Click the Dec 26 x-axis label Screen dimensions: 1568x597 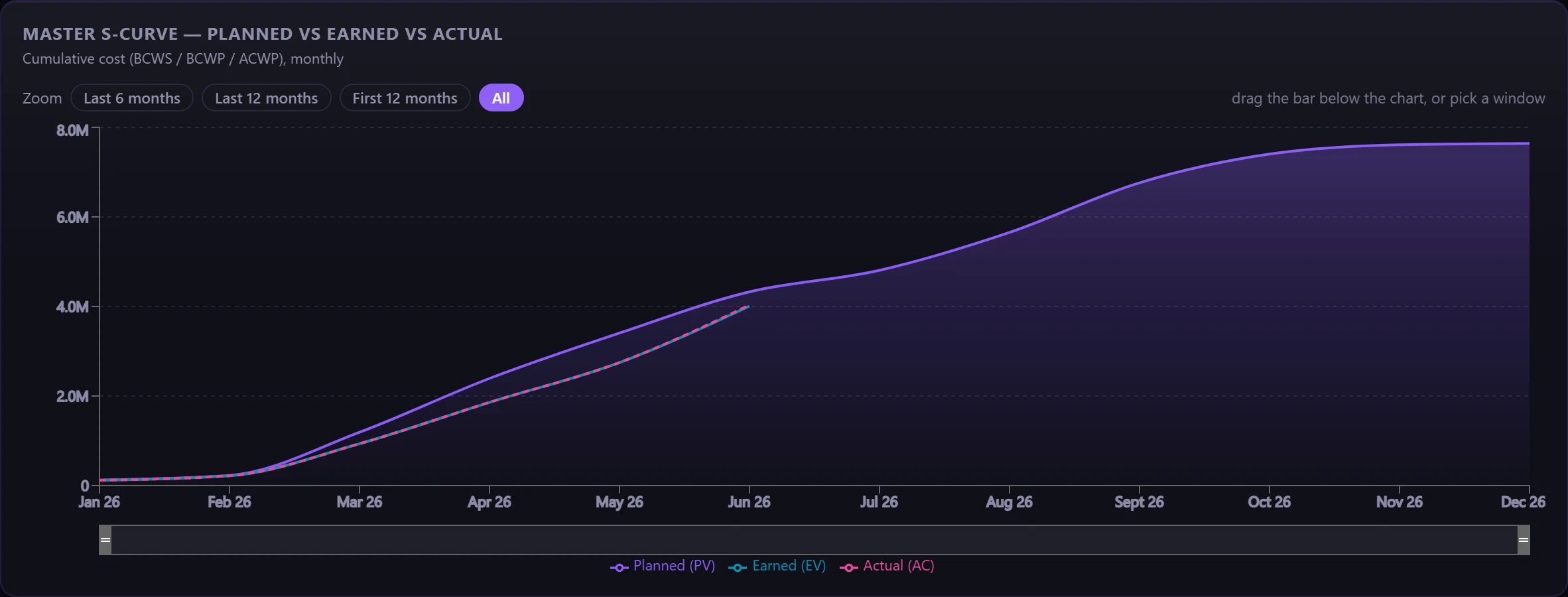pyautogui.click(x=1523, y=502)
